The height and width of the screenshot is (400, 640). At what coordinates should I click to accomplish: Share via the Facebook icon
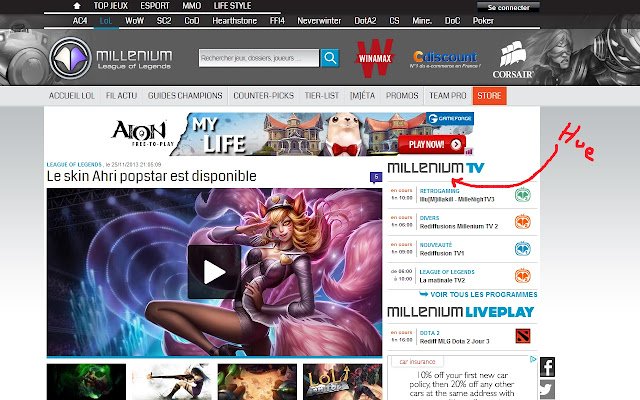(x=547, y=367)
